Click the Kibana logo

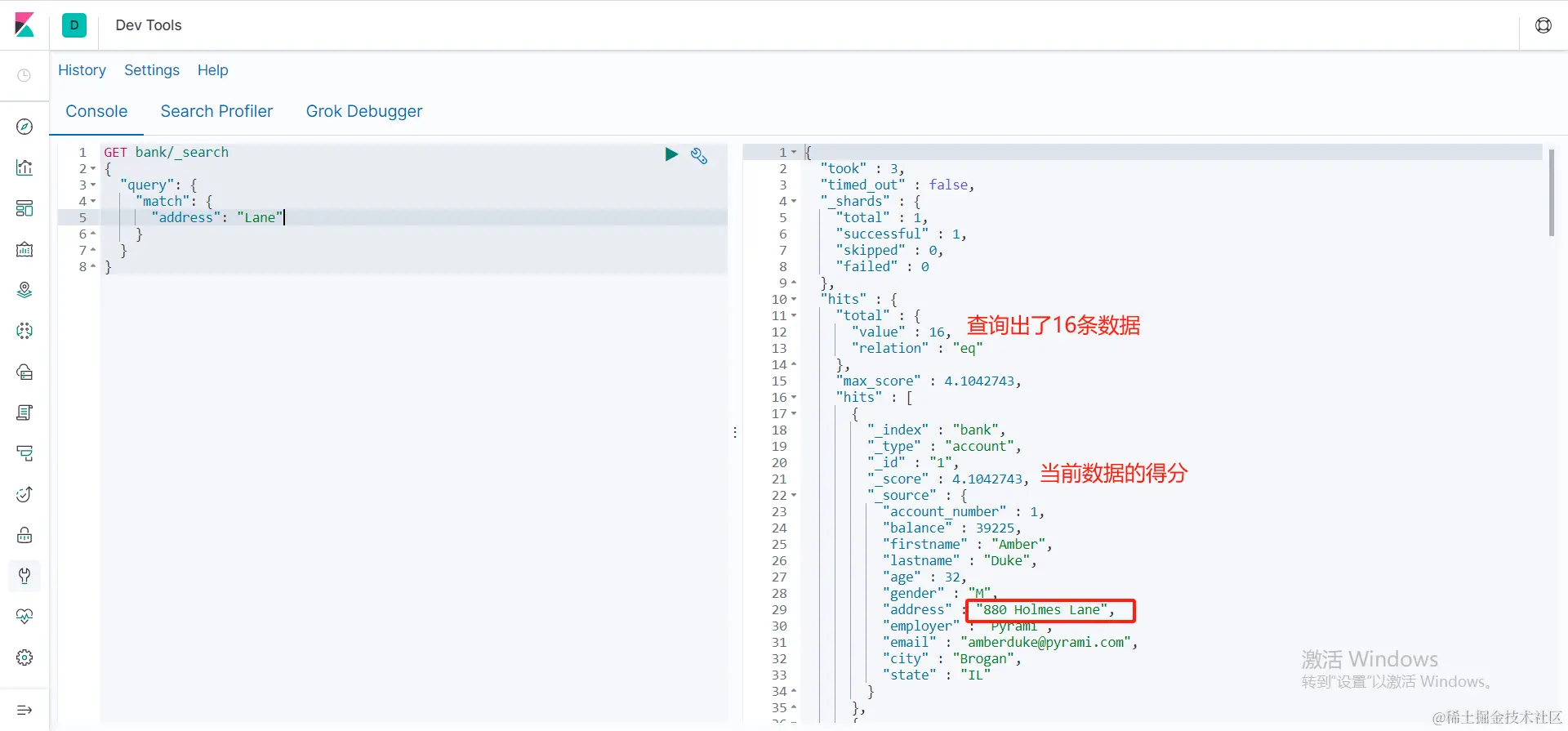[24, 25]
